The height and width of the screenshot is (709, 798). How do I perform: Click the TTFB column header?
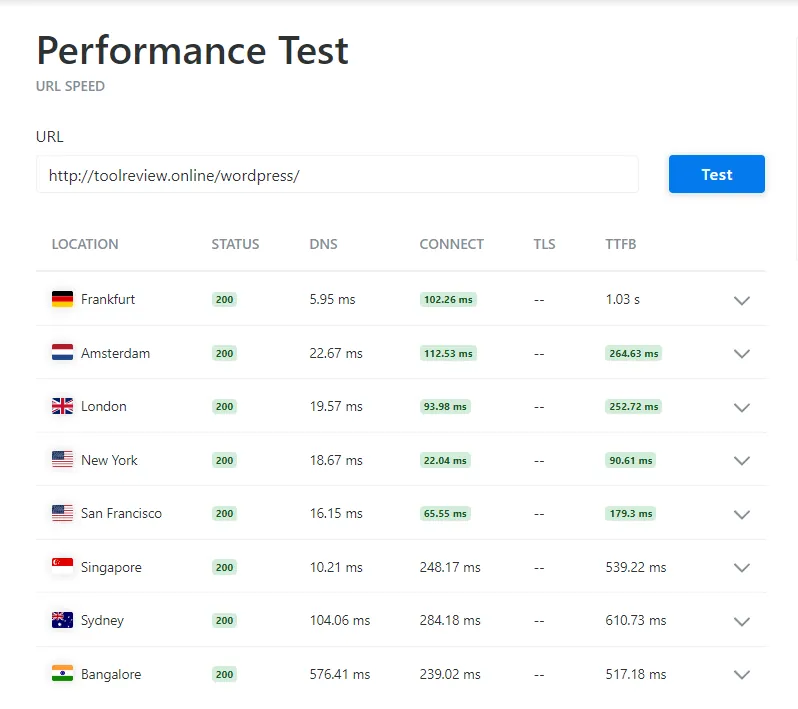pos(620,244)
